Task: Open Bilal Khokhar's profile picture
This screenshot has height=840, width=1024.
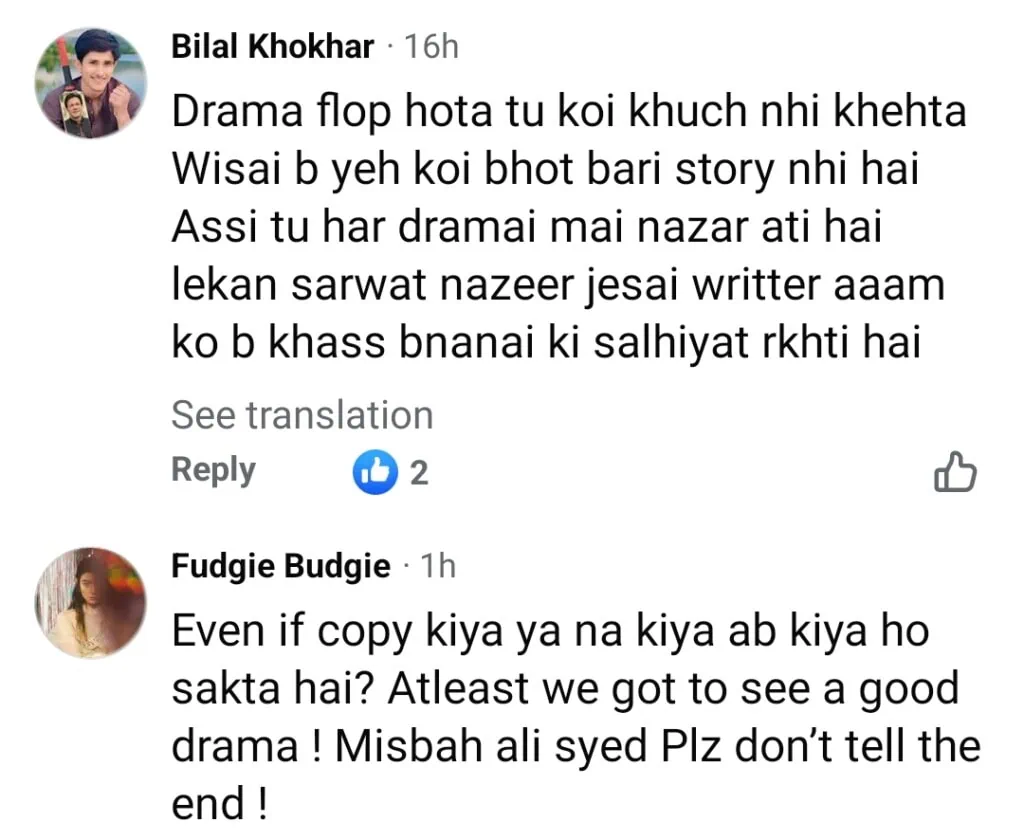Action: point(91,83)
